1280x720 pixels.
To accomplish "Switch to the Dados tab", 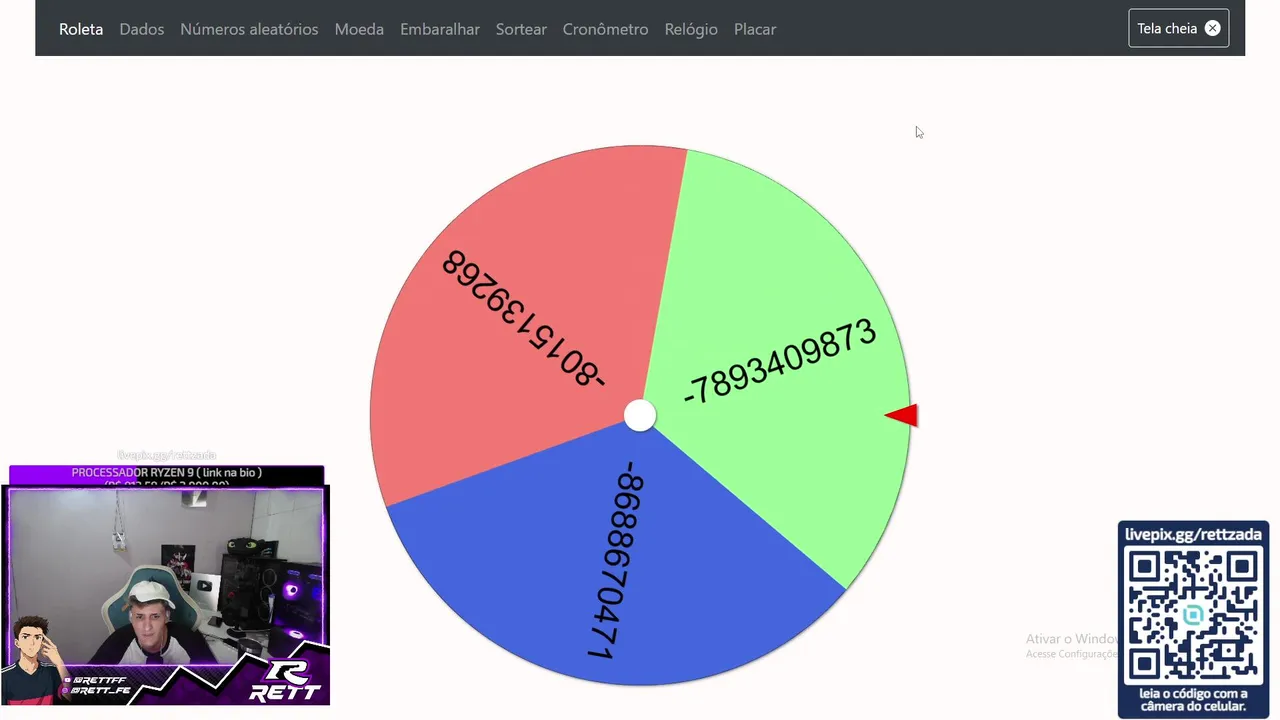I will (141, 29).
